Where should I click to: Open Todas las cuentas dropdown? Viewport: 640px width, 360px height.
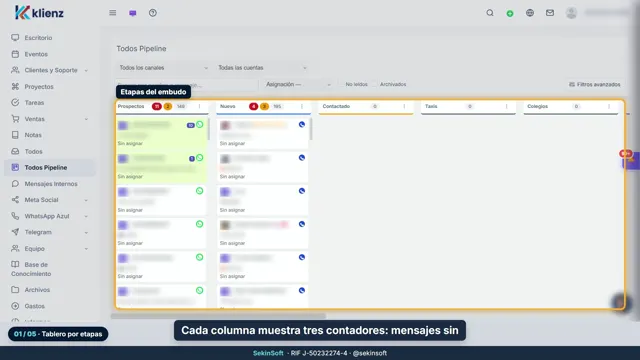(262, 68)
